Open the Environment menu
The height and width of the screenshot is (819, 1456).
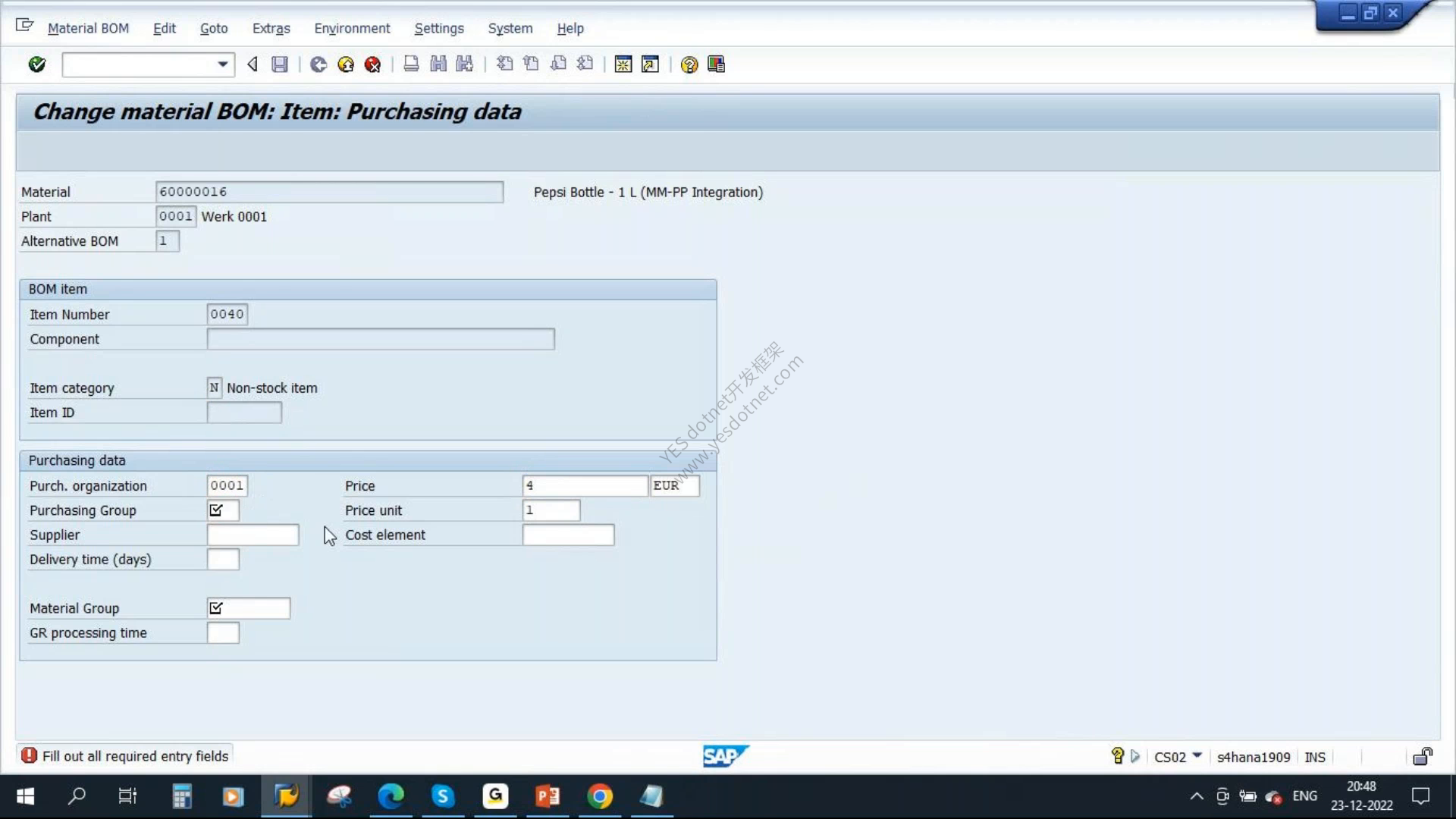pos(352,28)
